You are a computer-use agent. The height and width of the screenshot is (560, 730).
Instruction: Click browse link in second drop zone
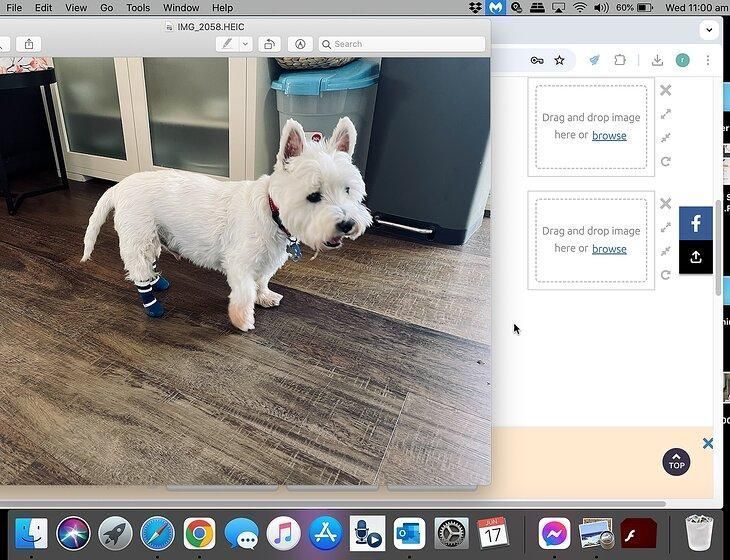tap(609, 249)
